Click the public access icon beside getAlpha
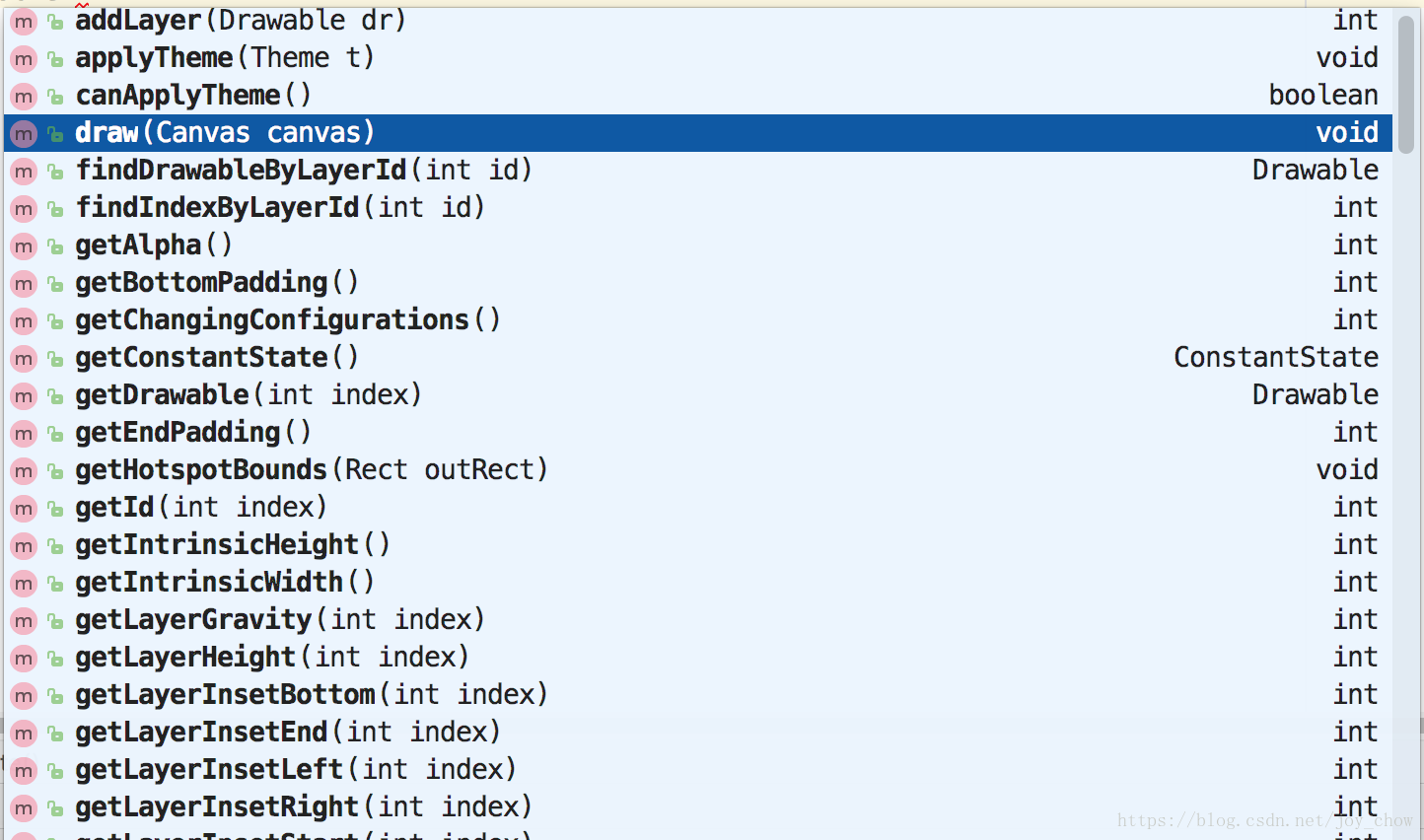The image size is (1424, 840). [56, 246]
